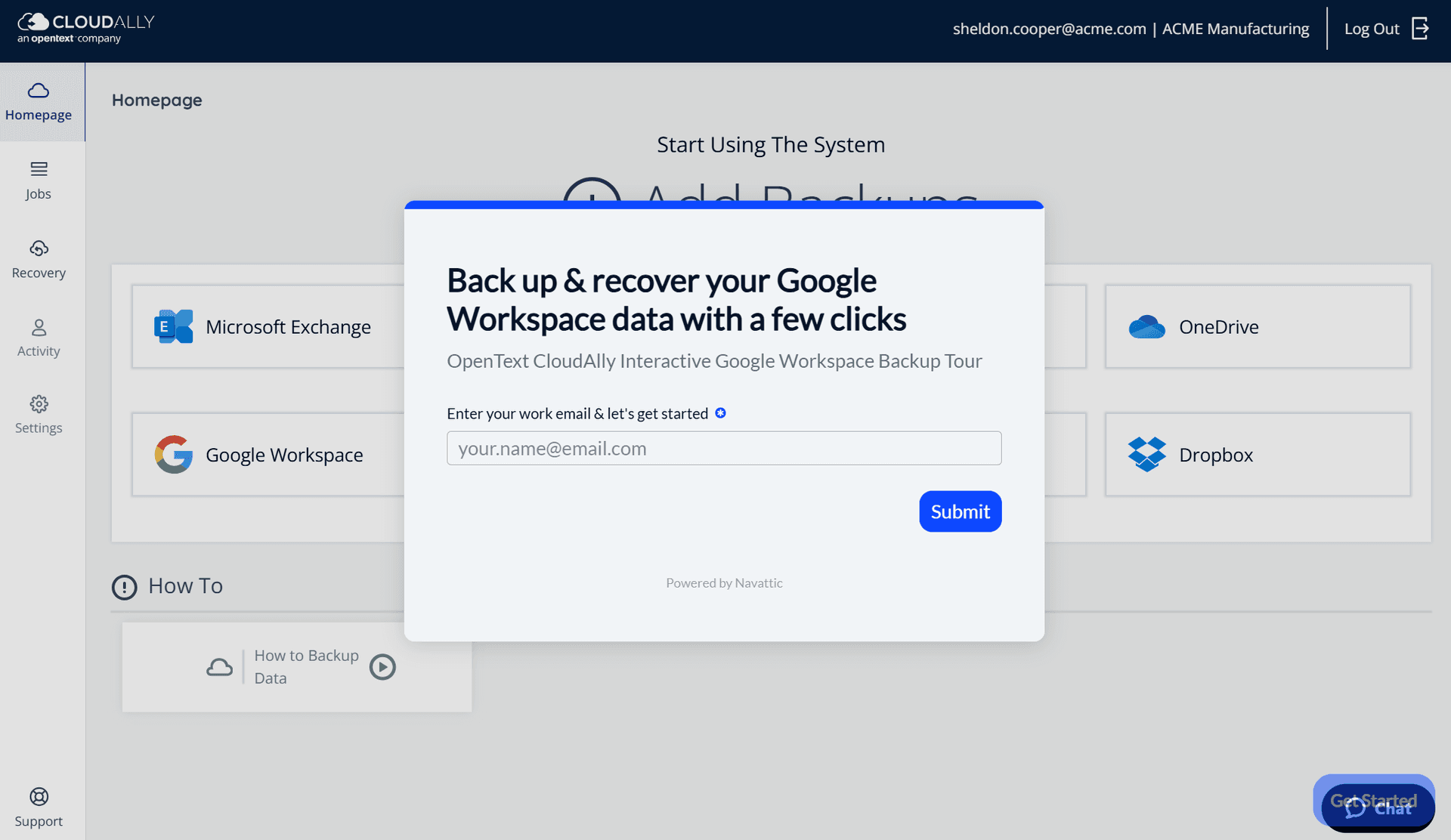Select the Homepage cloud icon
This screenshot has width=1451, height=840.
coord(39,91)
